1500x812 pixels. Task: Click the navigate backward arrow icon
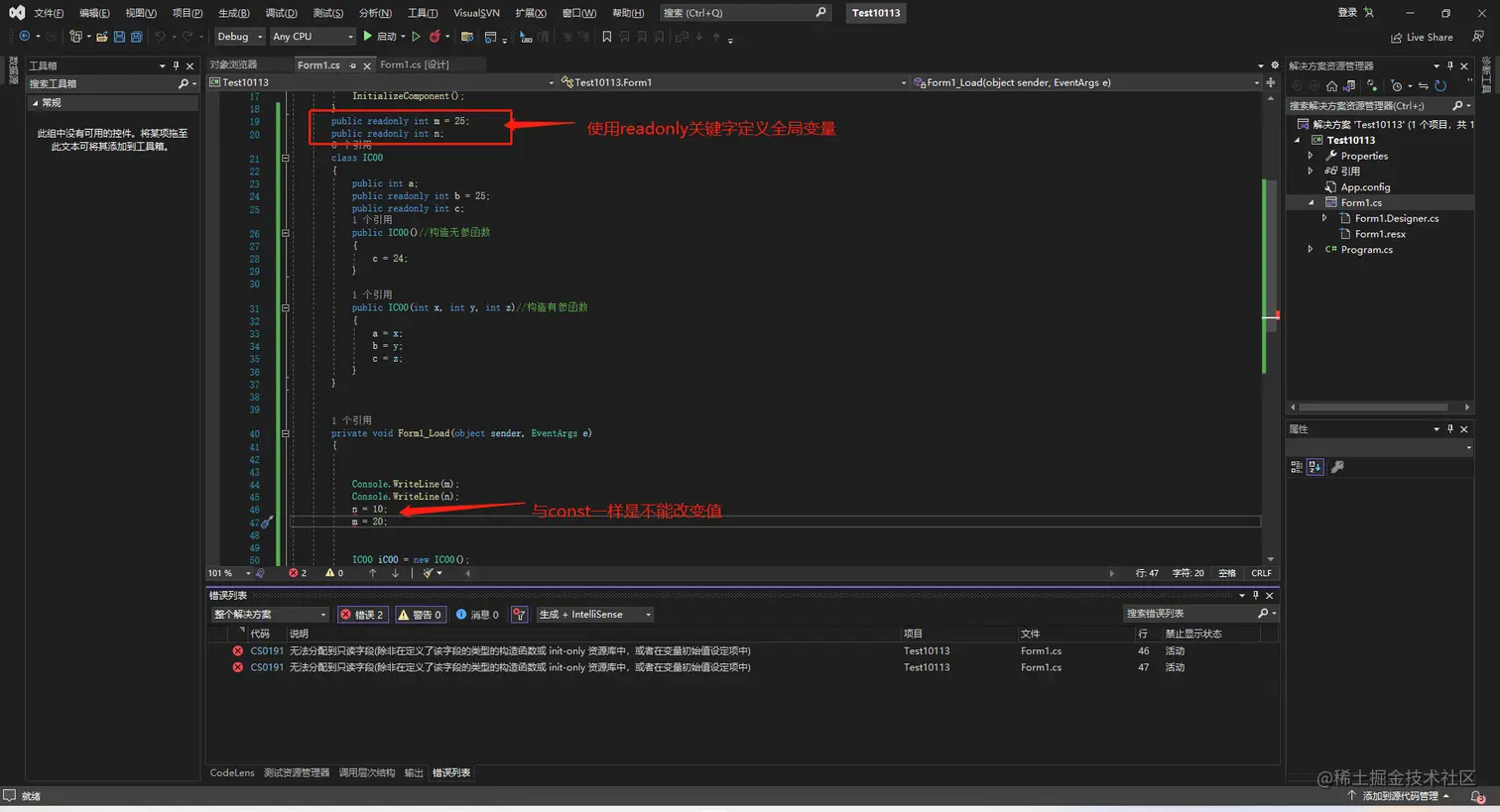point(25,37)
